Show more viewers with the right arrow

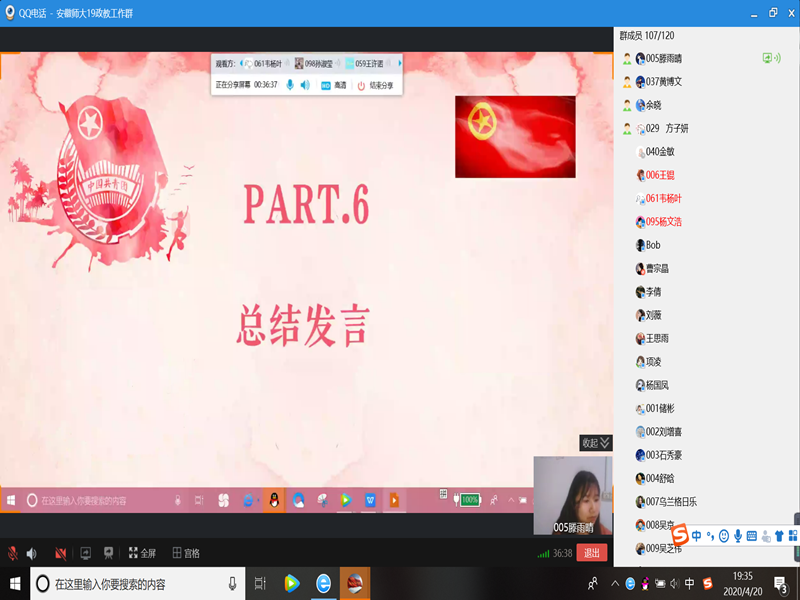click(x=399, y=63)
